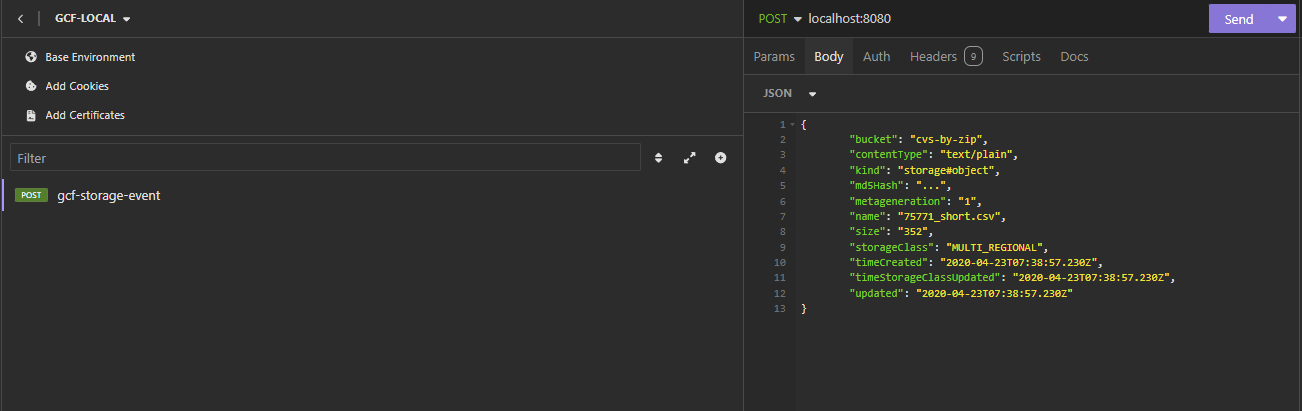The width and height of the screenshot is (1302, 411).
Task: Click the back chevron icon beside GCF-LOCAL
Action: pyautogui.click(x=20, y=19)
